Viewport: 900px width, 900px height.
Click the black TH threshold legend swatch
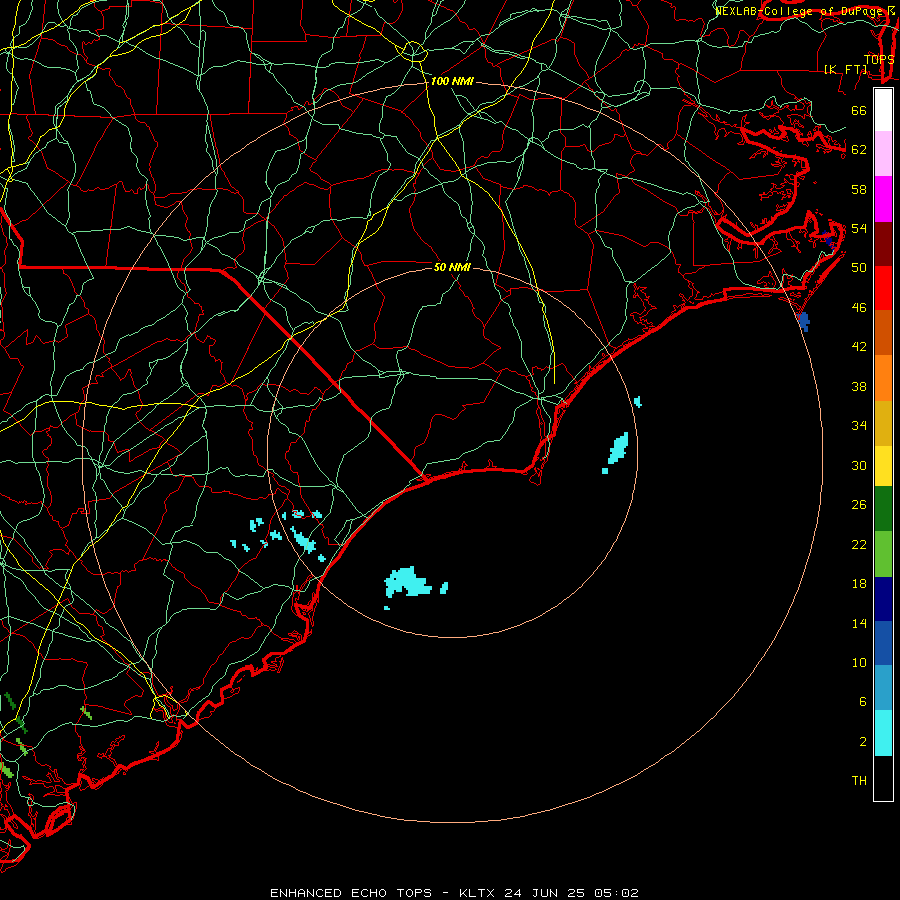[883, 778]
